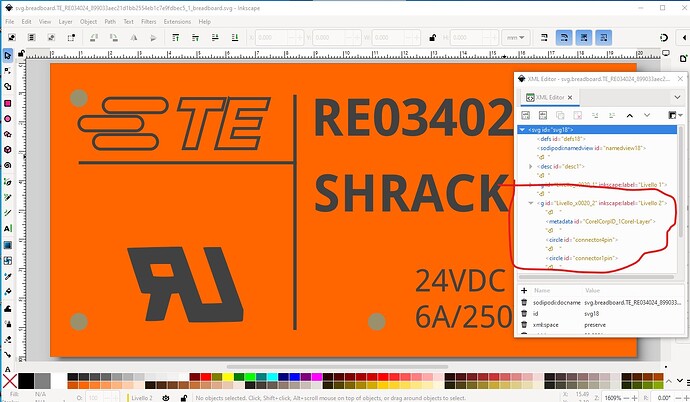Open the Filters menu
The width and height of the screenshot is (690, 402).
149,22
